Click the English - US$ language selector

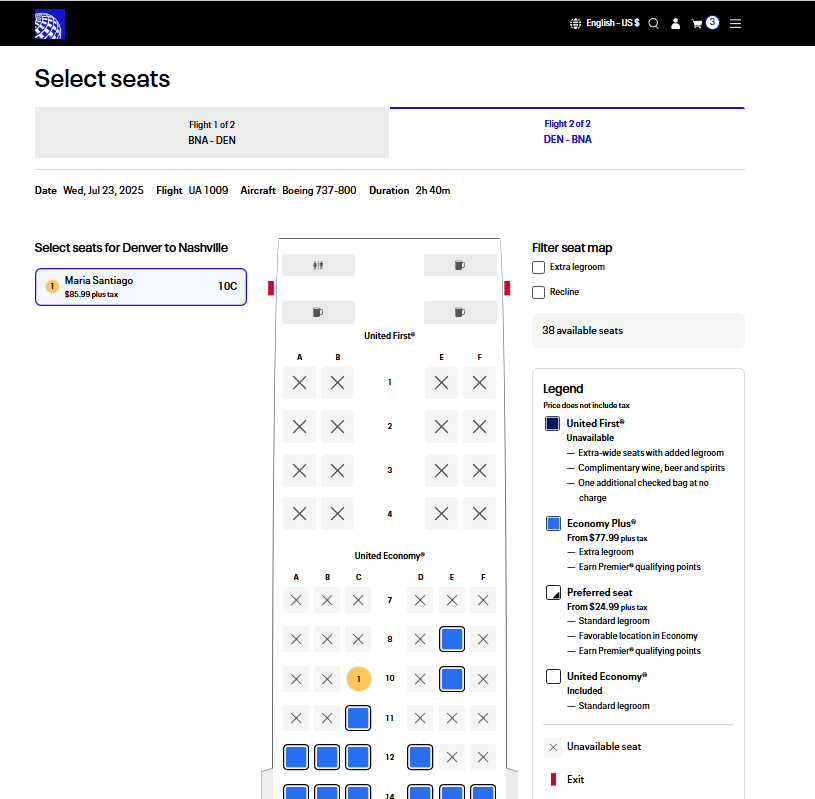click(x=613, y=23)
